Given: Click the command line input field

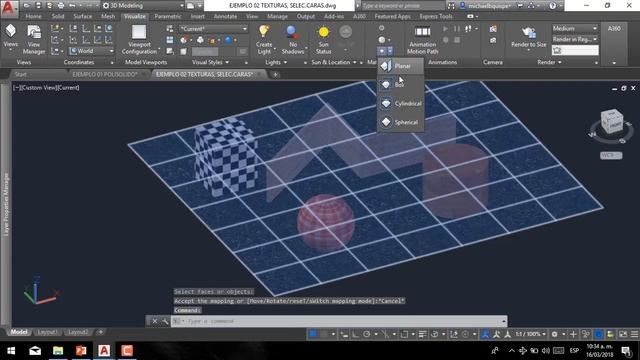Looking at the screenshot, I should point(339,321).
